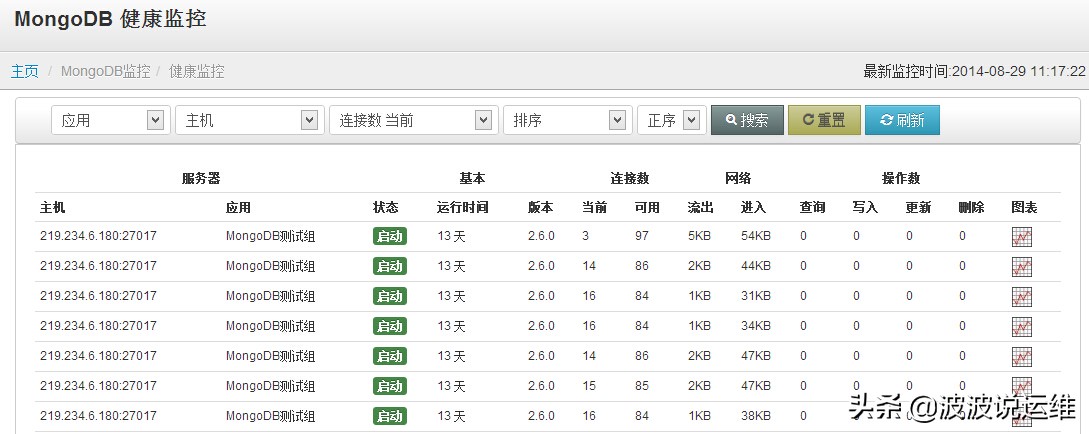Select the 85 available connections value

642,385
